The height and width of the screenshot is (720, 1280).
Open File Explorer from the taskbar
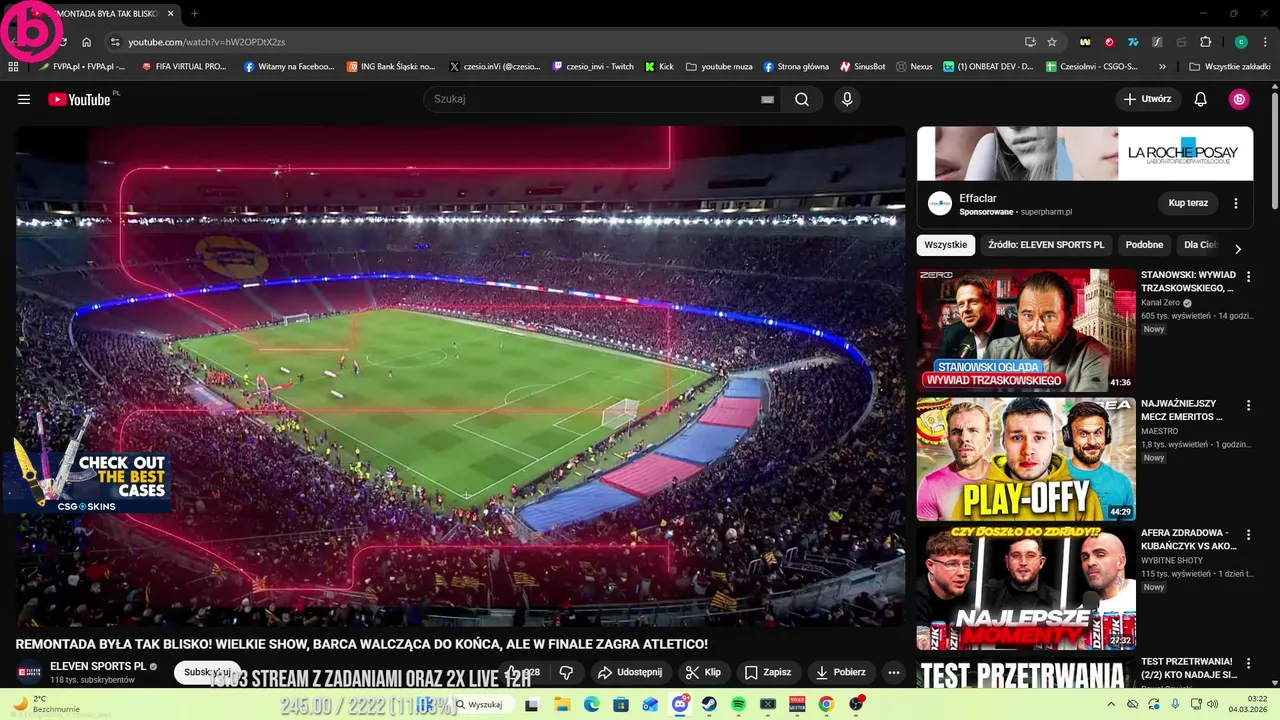point(562,704)
